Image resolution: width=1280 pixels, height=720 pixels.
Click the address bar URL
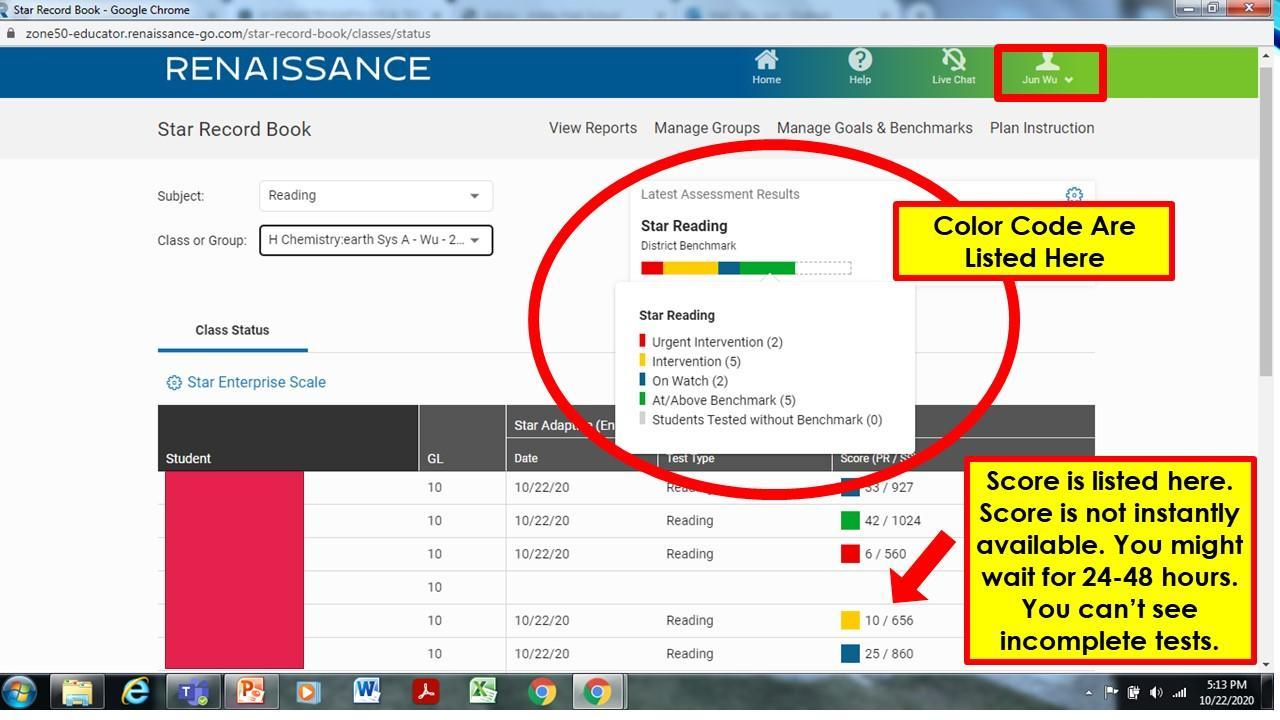[228, 33]
